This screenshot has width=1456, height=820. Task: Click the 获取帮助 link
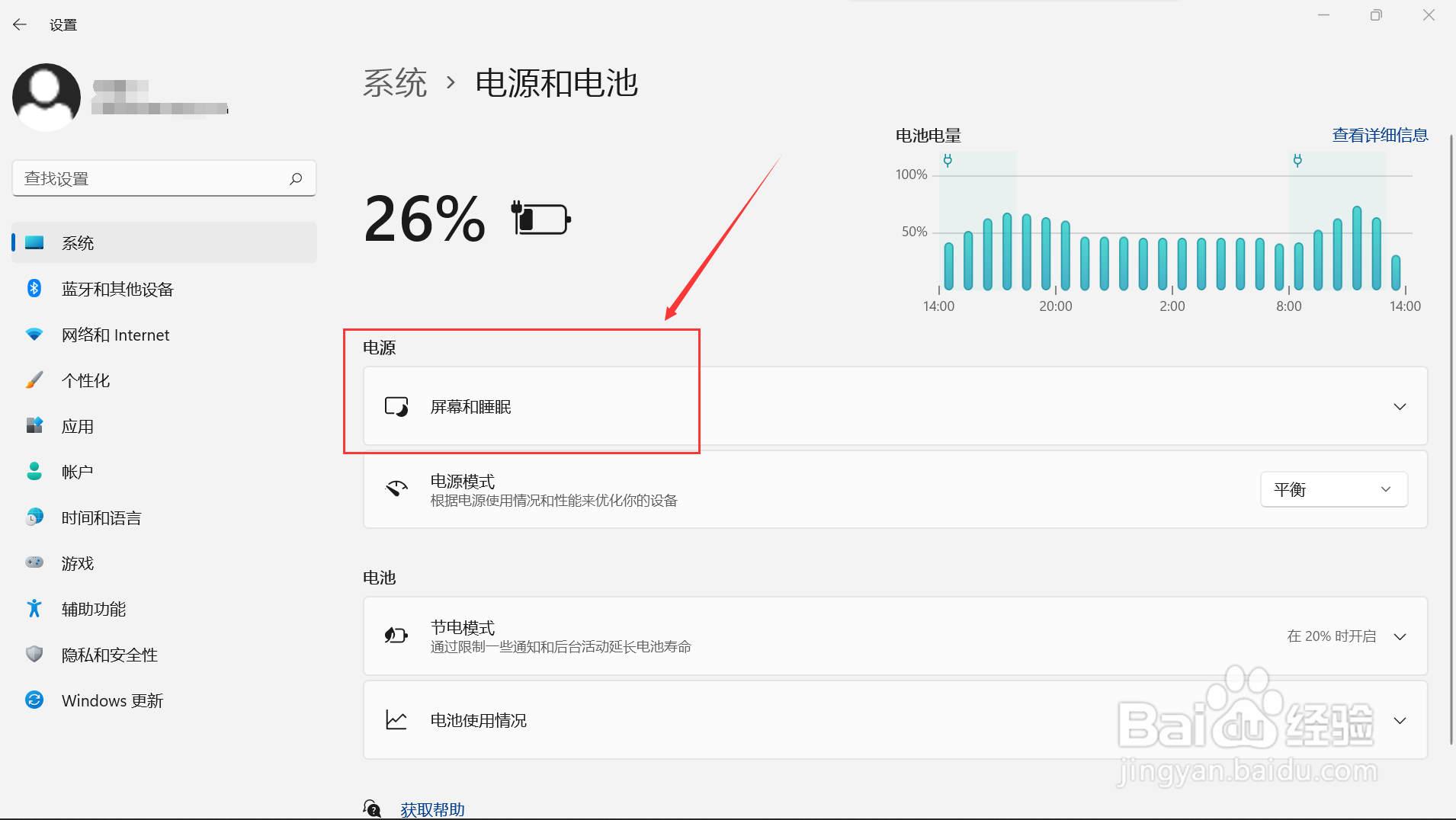pos(431,809)
